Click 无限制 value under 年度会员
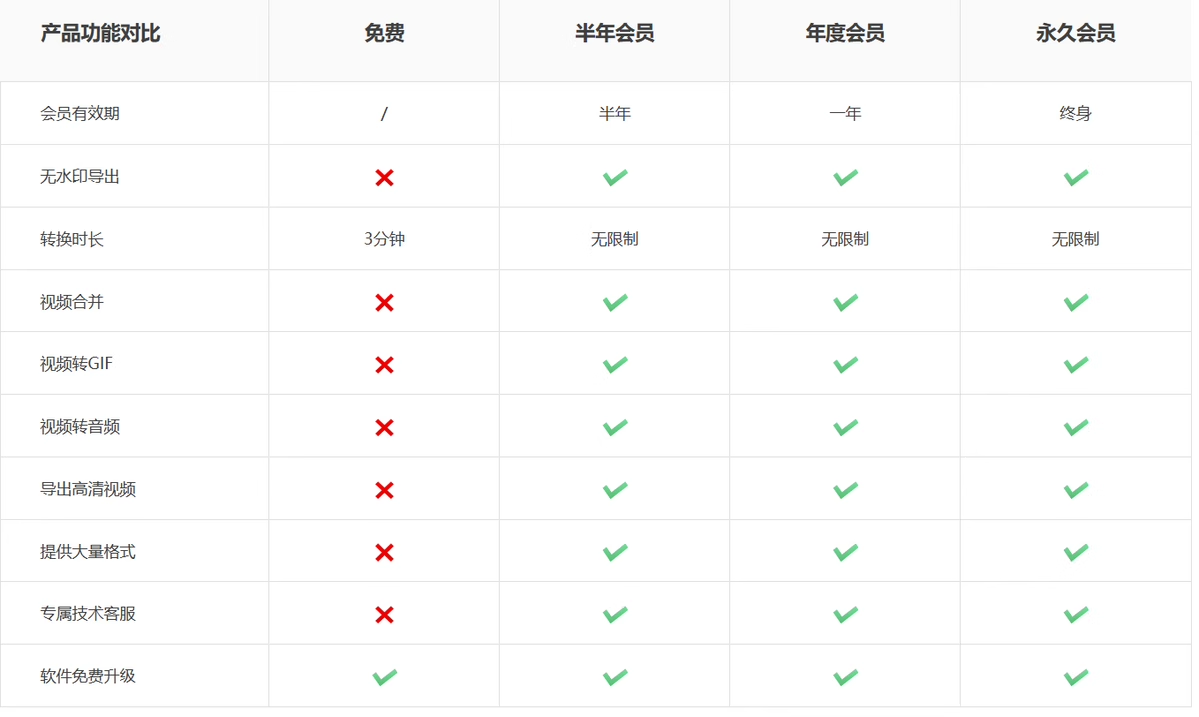The height and width of the screenshot is (717, 1199). (845, 239)
